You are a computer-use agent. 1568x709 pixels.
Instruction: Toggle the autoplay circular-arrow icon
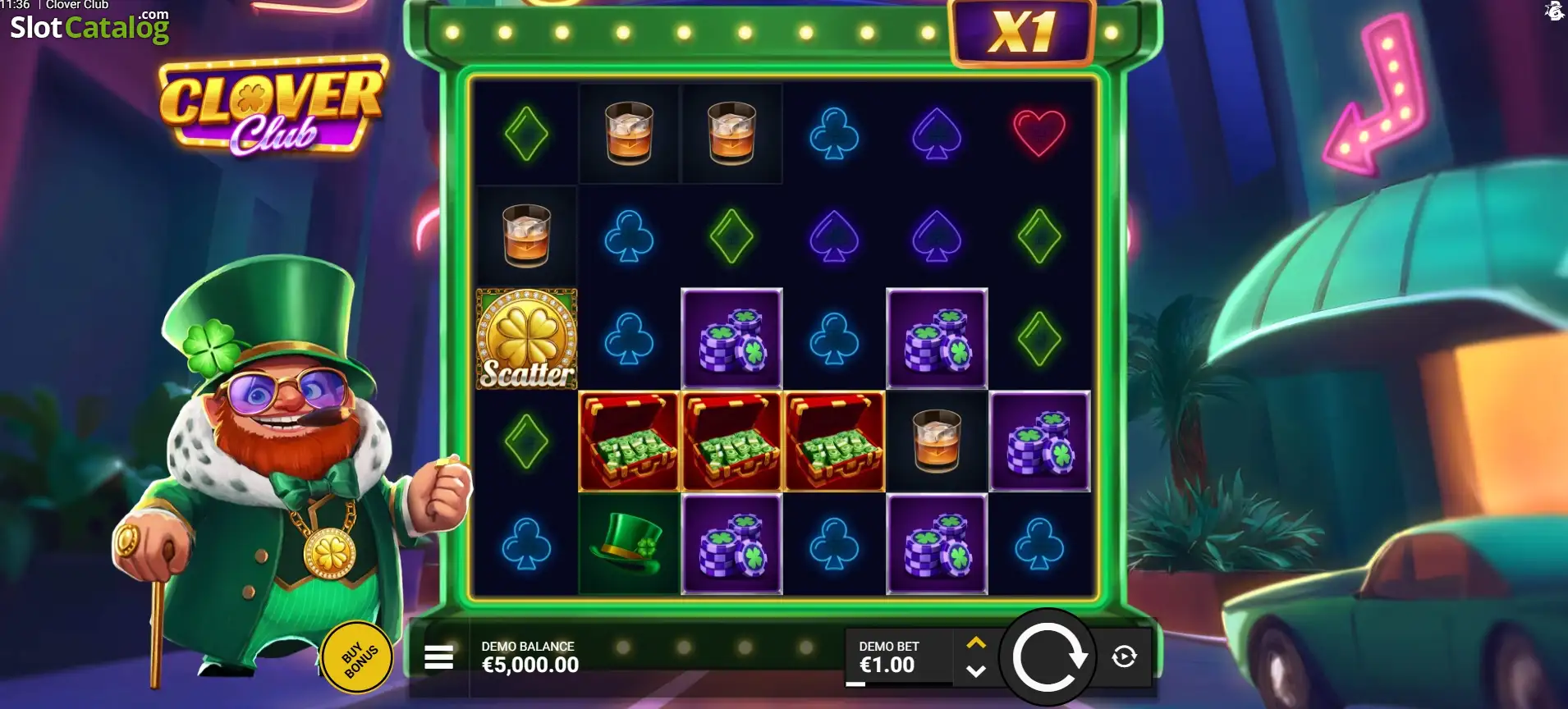click(x=1124, y=656)
